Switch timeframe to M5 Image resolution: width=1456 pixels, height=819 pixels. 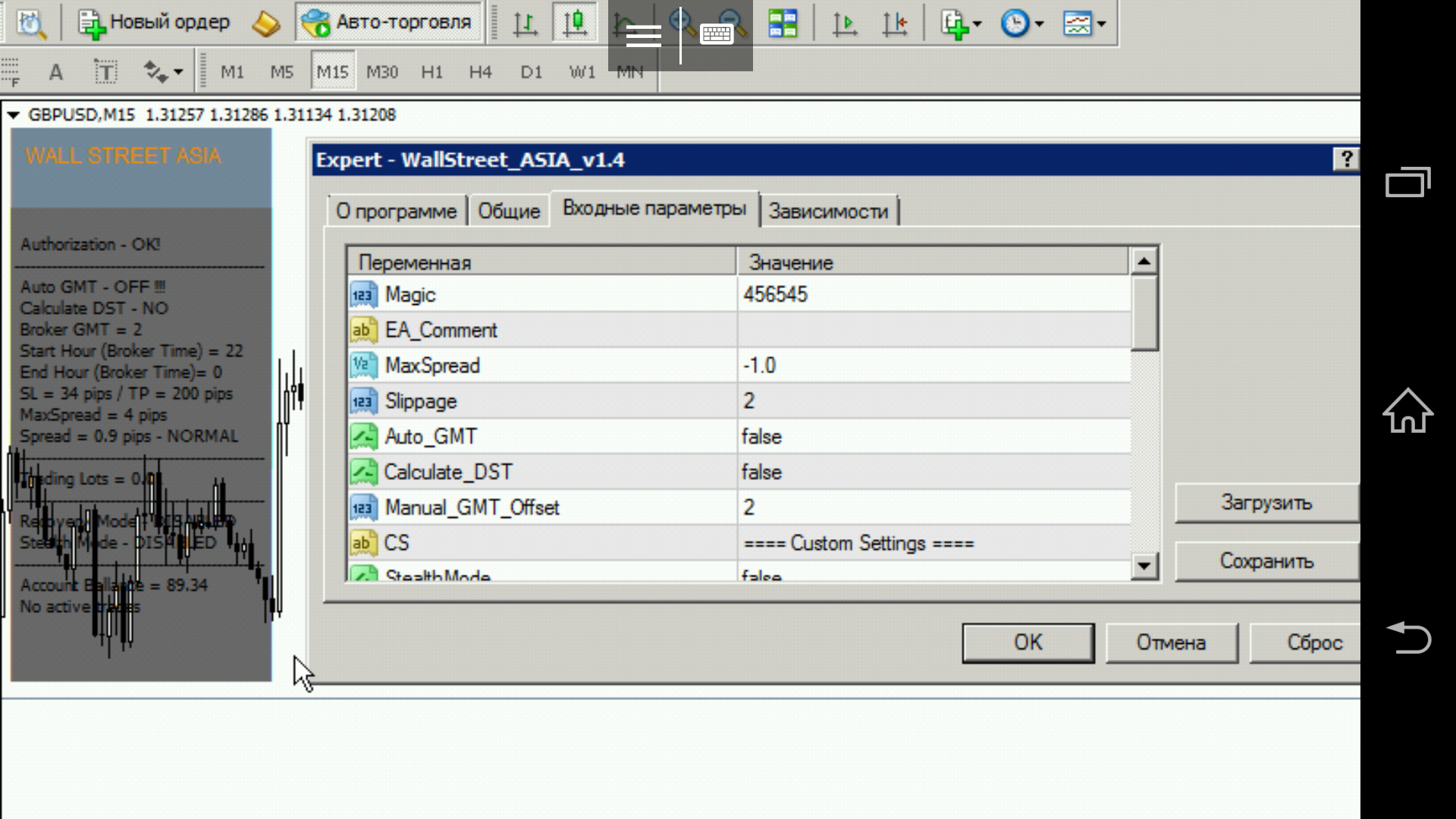282,72
